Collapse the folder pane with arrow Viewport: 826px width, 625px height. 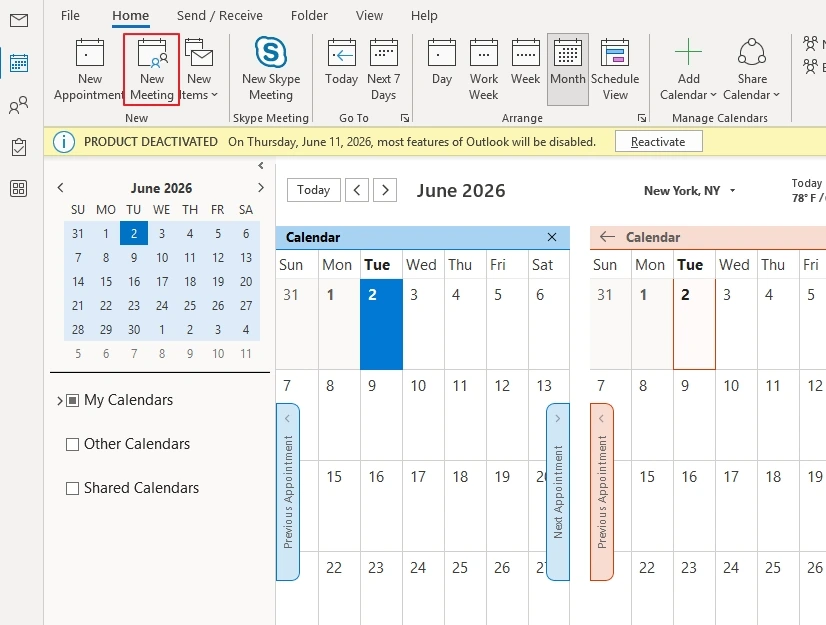click(x=261, y=165)
